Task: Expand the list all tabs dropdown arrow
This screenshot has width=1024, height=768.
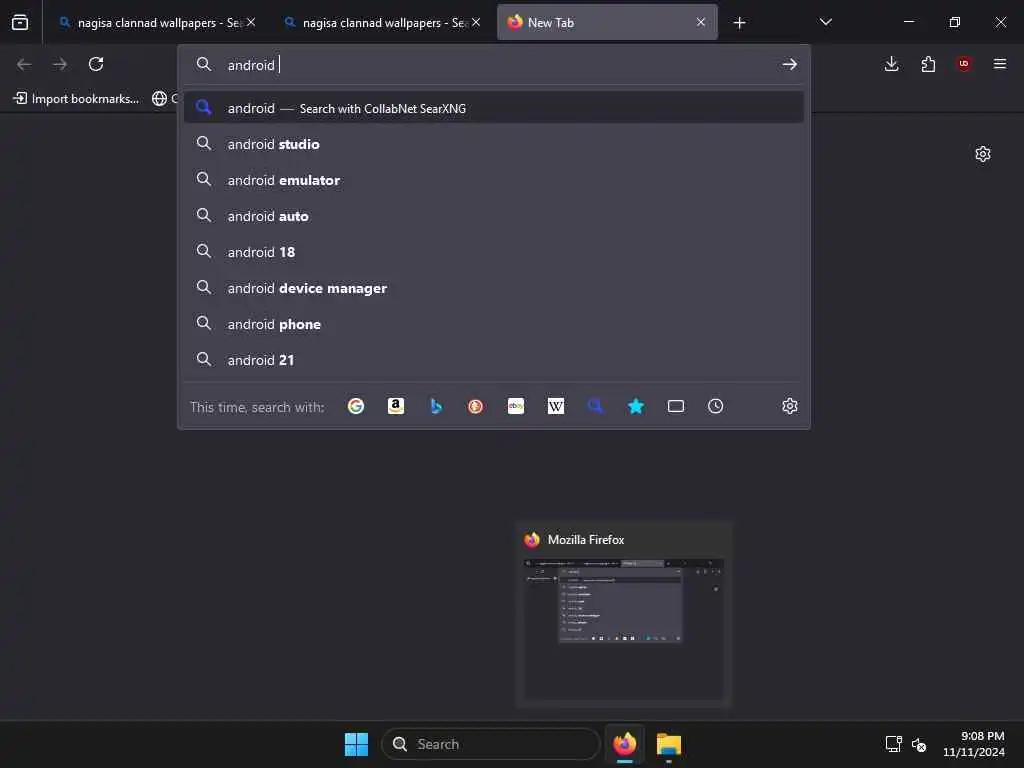Action: (825, 22)
